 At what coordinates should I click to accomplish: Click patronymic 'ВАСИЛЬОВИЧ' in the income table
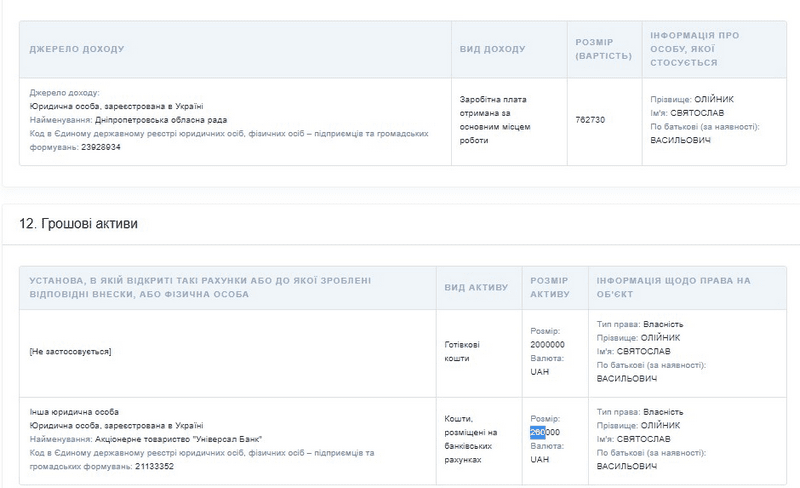[680, 140]
